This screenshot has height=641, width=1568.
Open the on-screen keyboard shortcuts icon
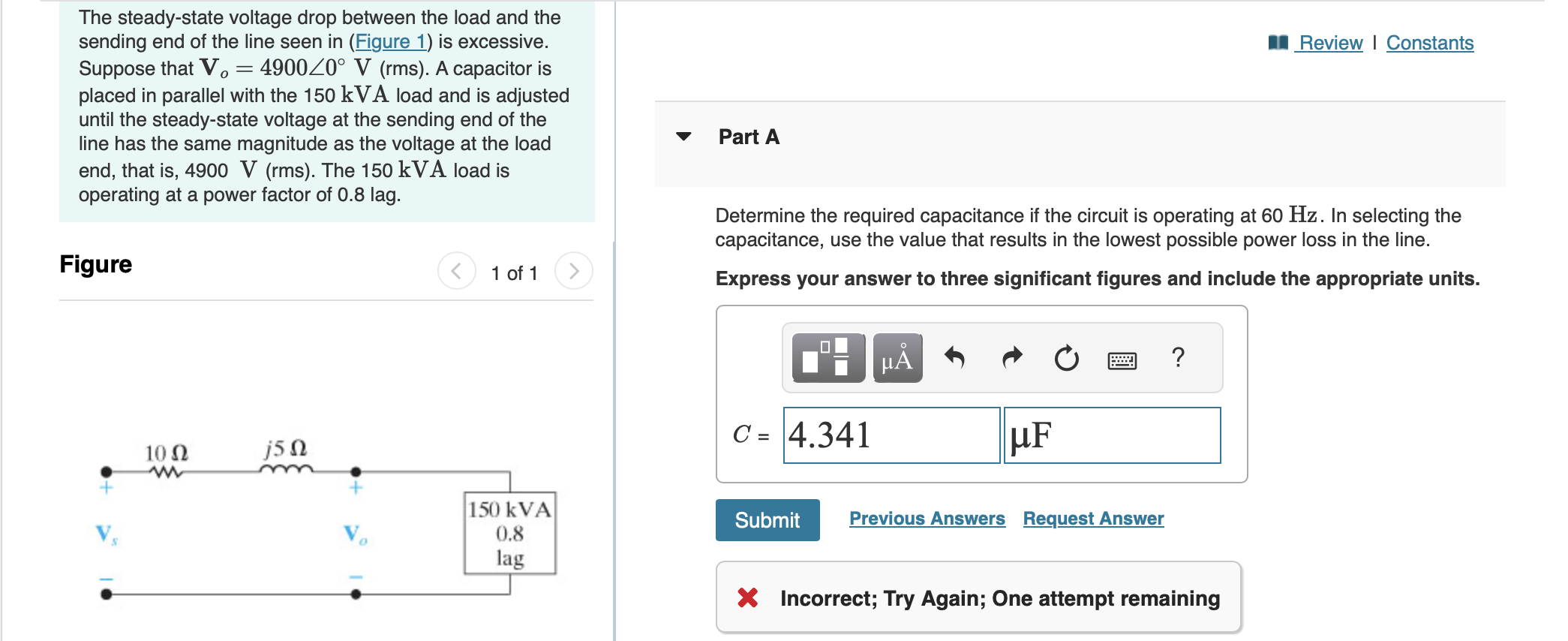1120,360
